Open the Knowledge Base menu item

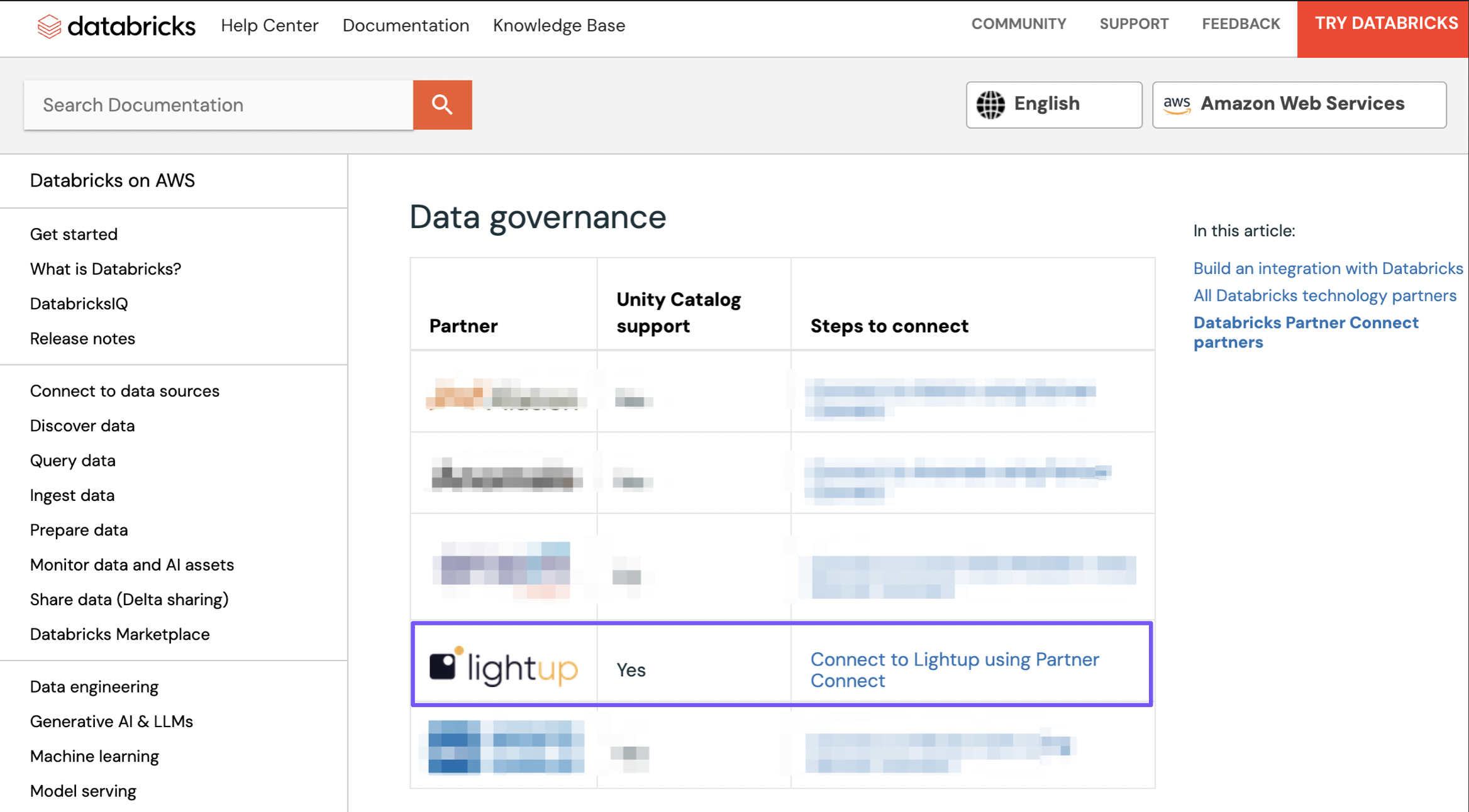pyautogui.click(x=558, y=26)
